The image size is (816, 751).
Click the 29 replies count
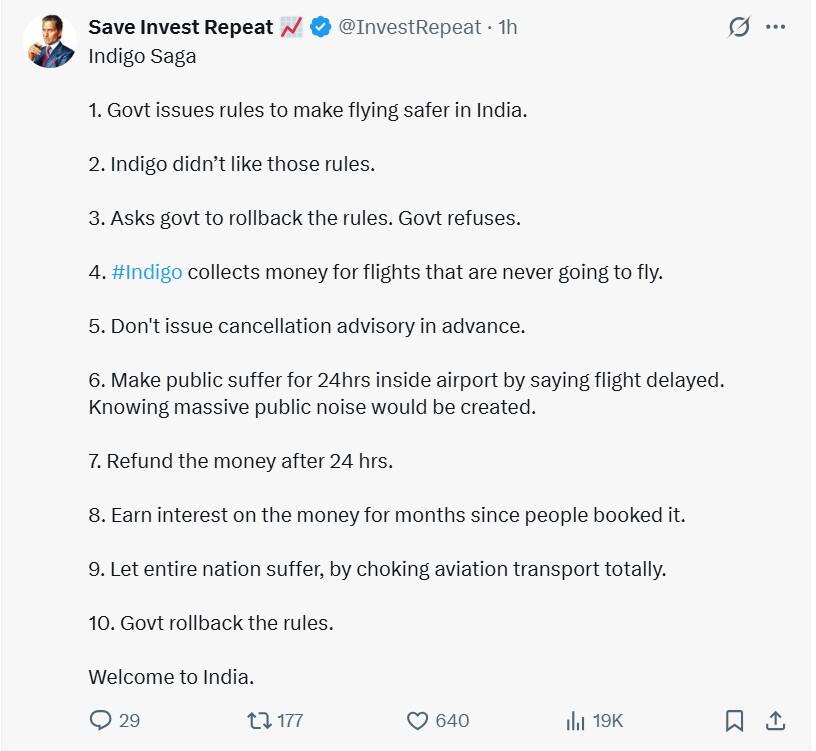click(129, 720)
